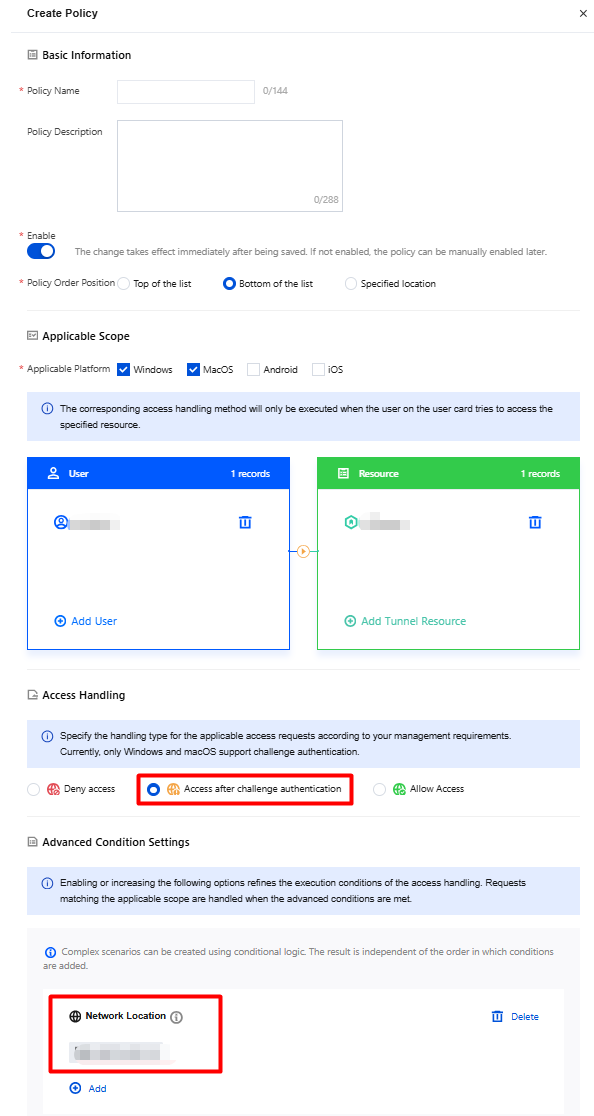The image size is (594, 1116).
Task: Check the iOS platform checkbox
Action: point(318,369)
